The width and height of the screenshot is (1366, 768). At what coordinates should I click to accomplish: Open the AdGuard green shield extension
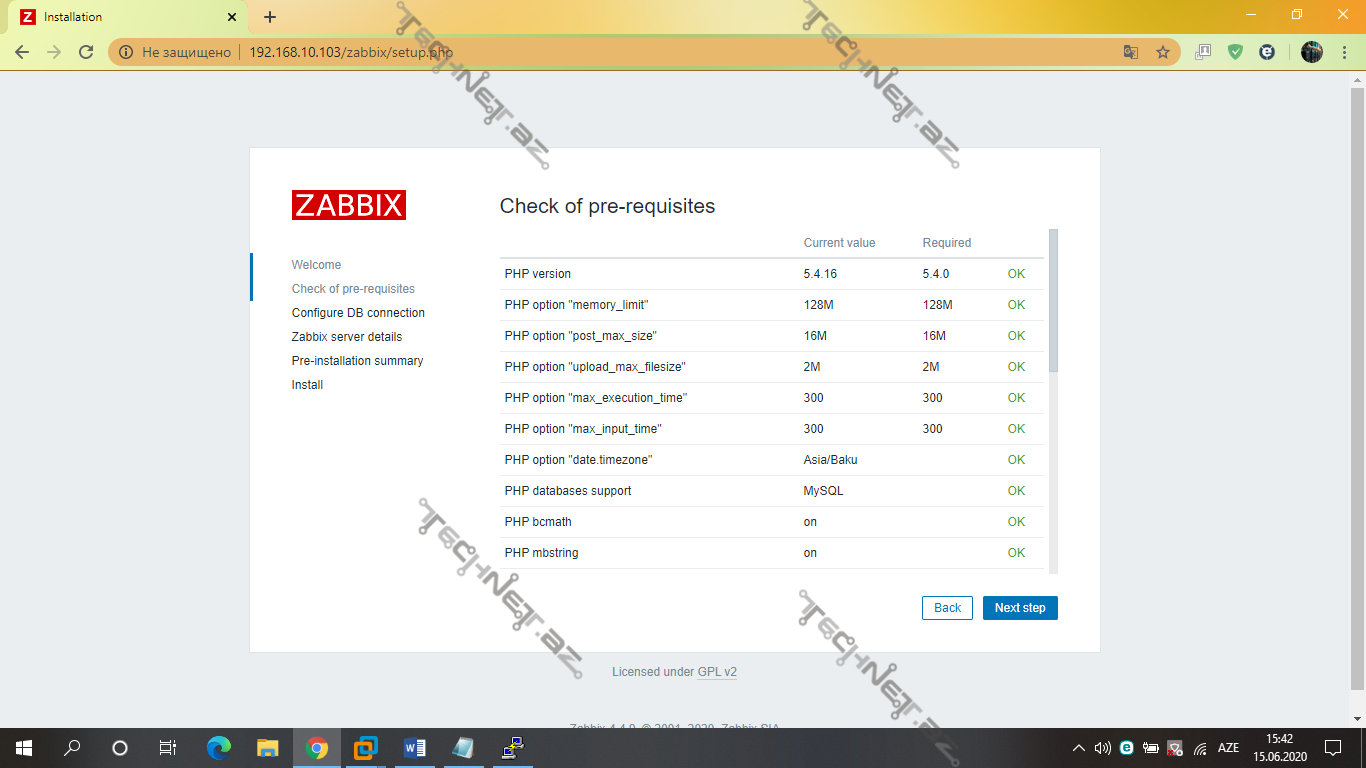pyautogui.click(x=1235, y=52)
